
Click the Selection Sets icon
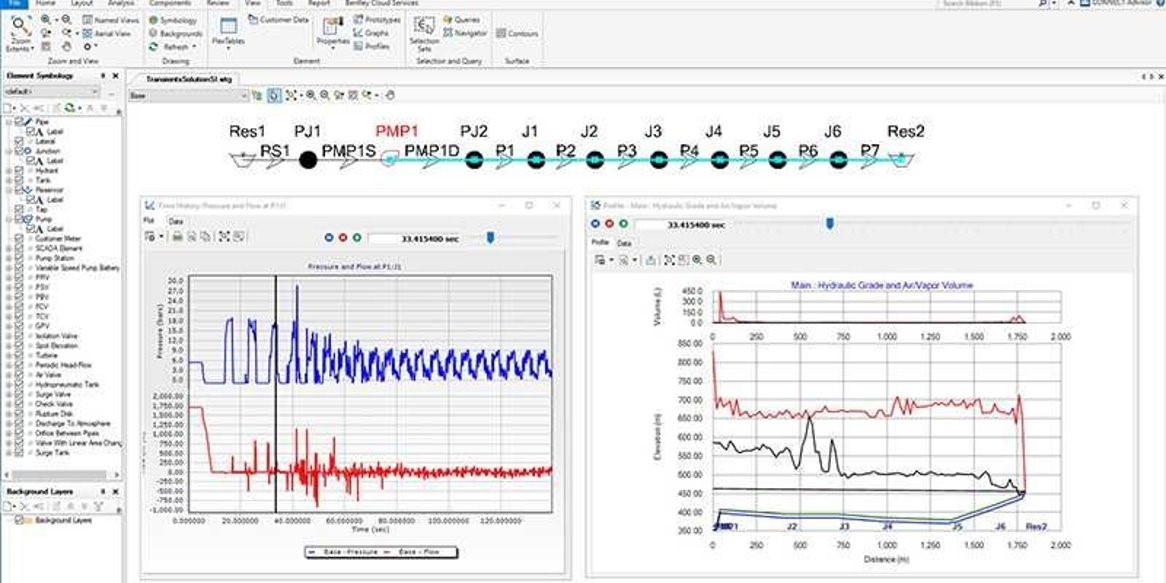point(424,28)
